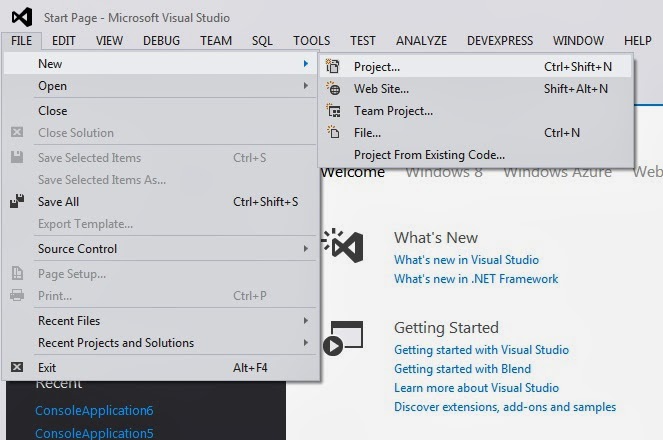Click the Visual Studio logo in title bar

(22, 17)
